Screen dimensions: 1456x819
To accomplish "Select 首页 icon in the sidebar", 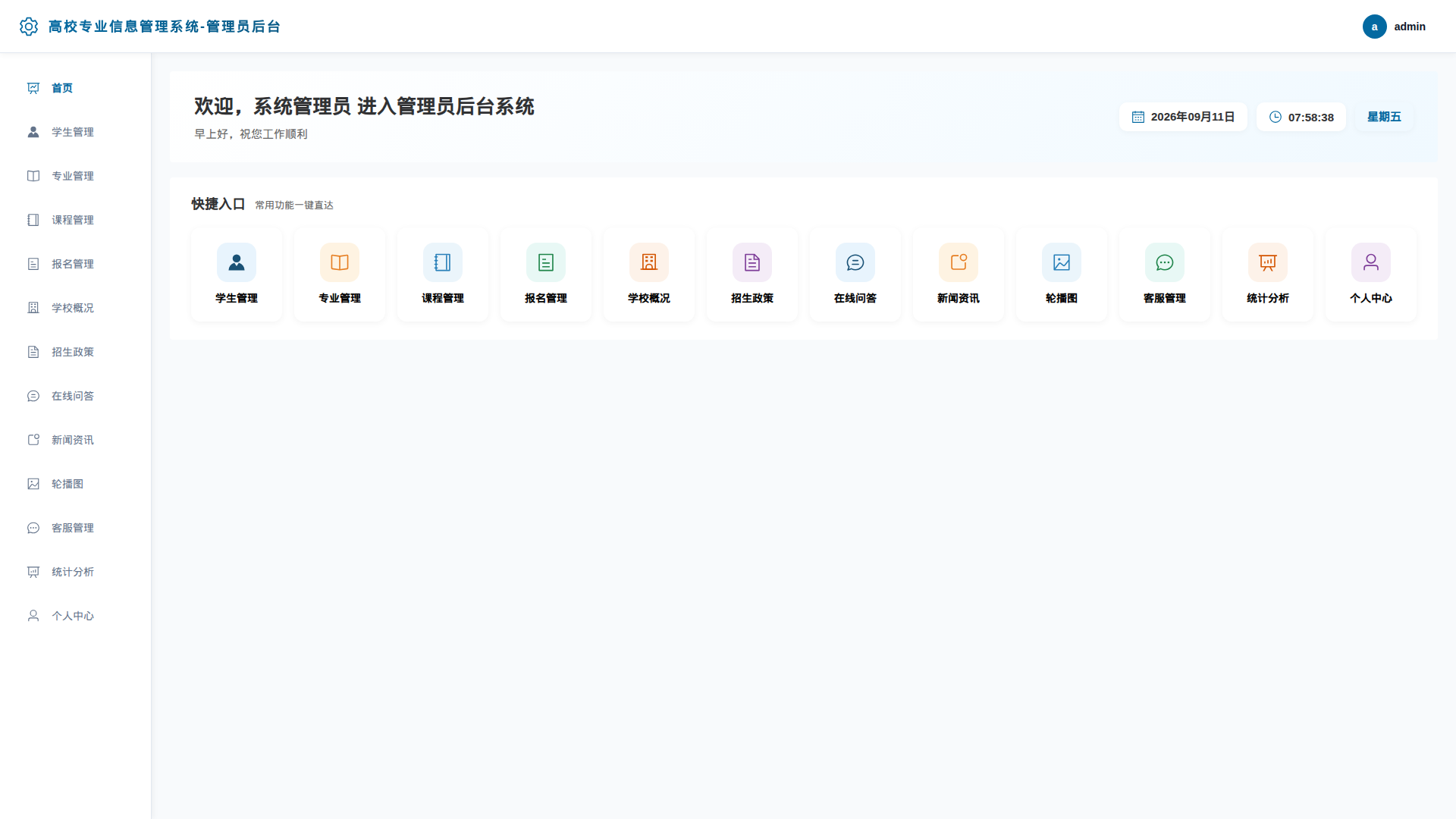I will point(33,88).
